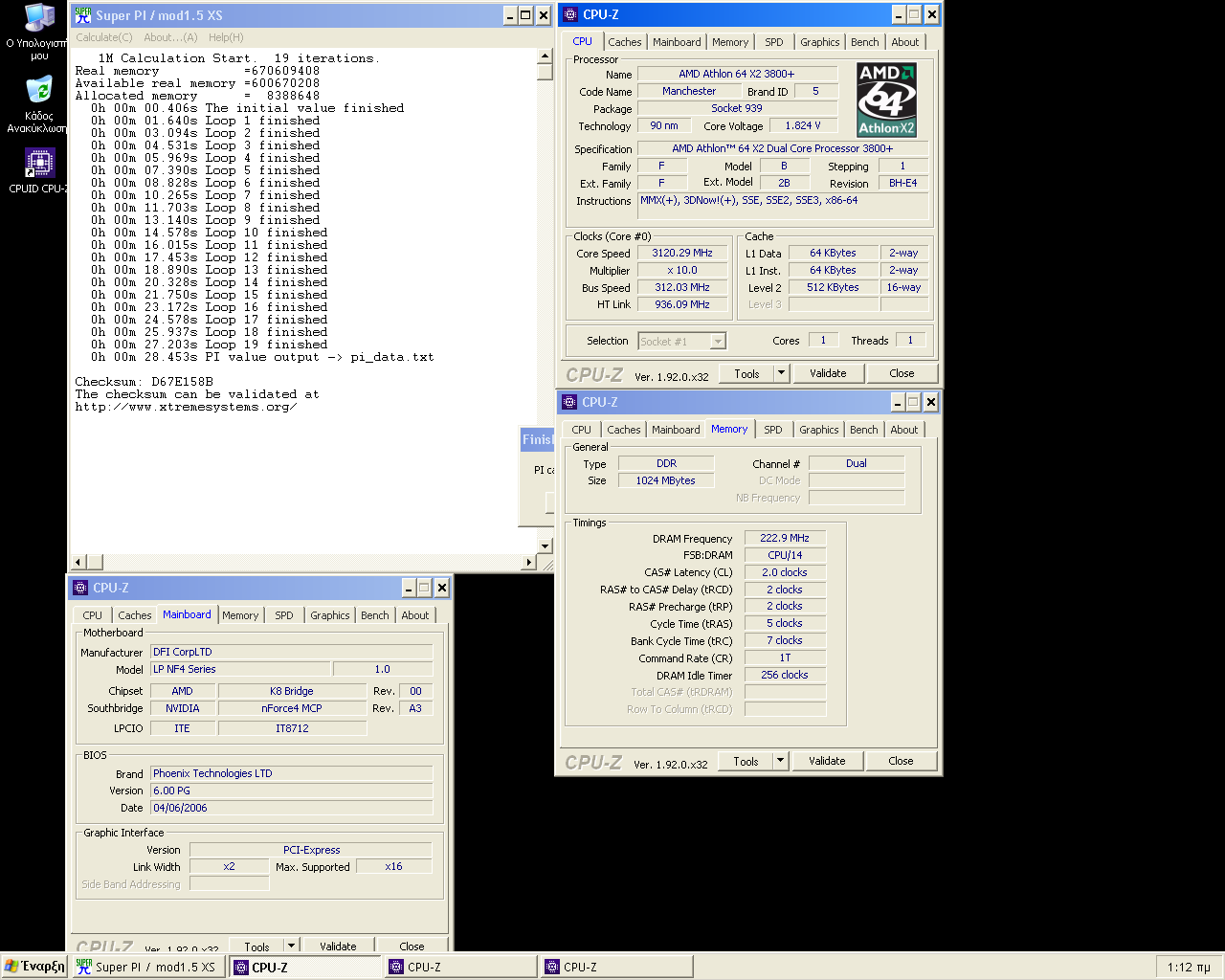Switch to Mainboard tab in CPU window
Viewport: 1225px width, 980px height.
(x=677, y=42)
